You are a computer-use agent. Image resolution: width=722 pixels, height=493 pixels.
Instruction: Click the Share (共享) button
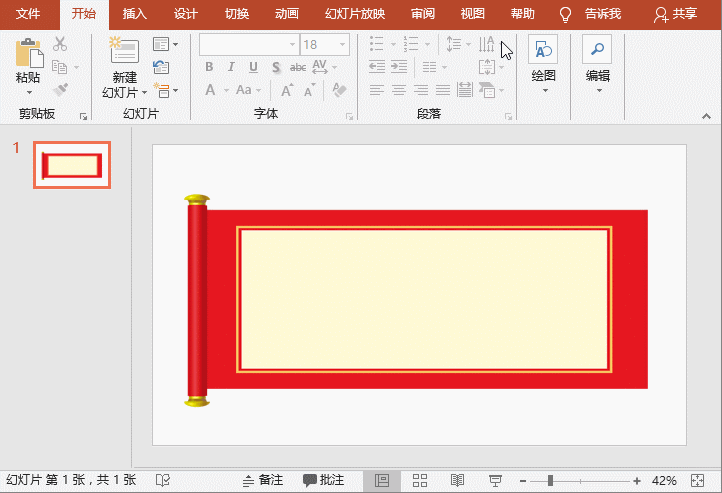click(x=676, y=14)
